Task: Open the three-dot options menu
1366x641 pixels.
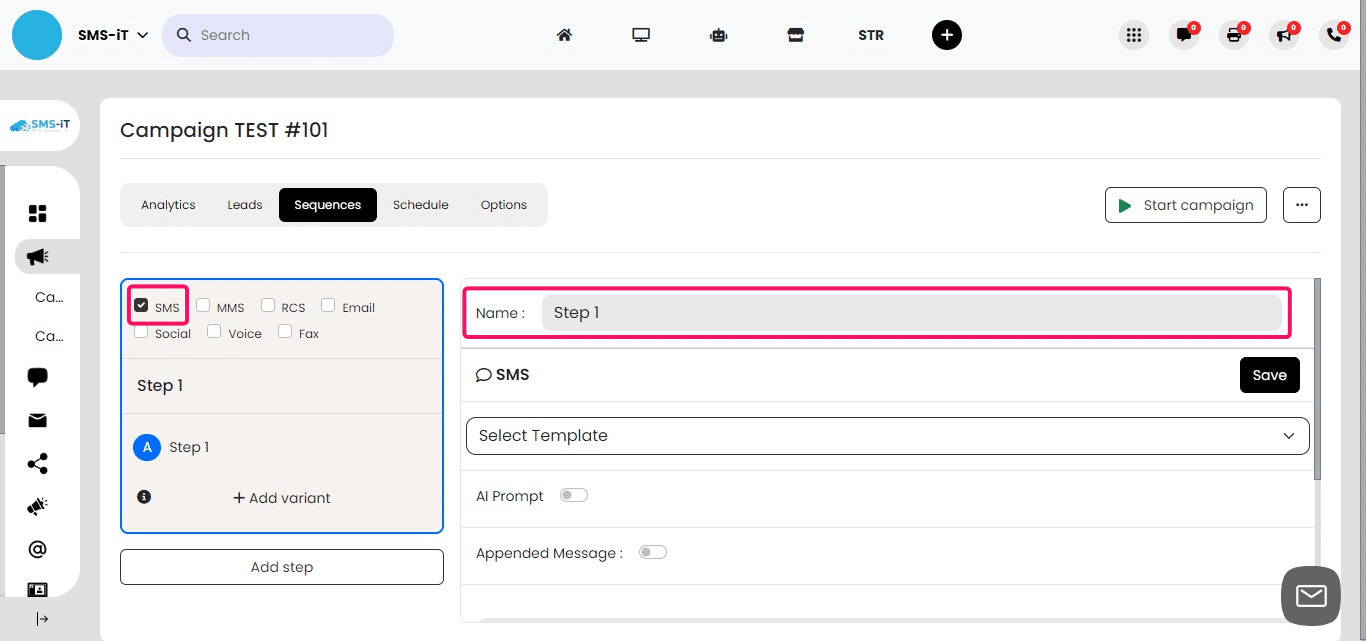Action: (x=1301, y=204)
